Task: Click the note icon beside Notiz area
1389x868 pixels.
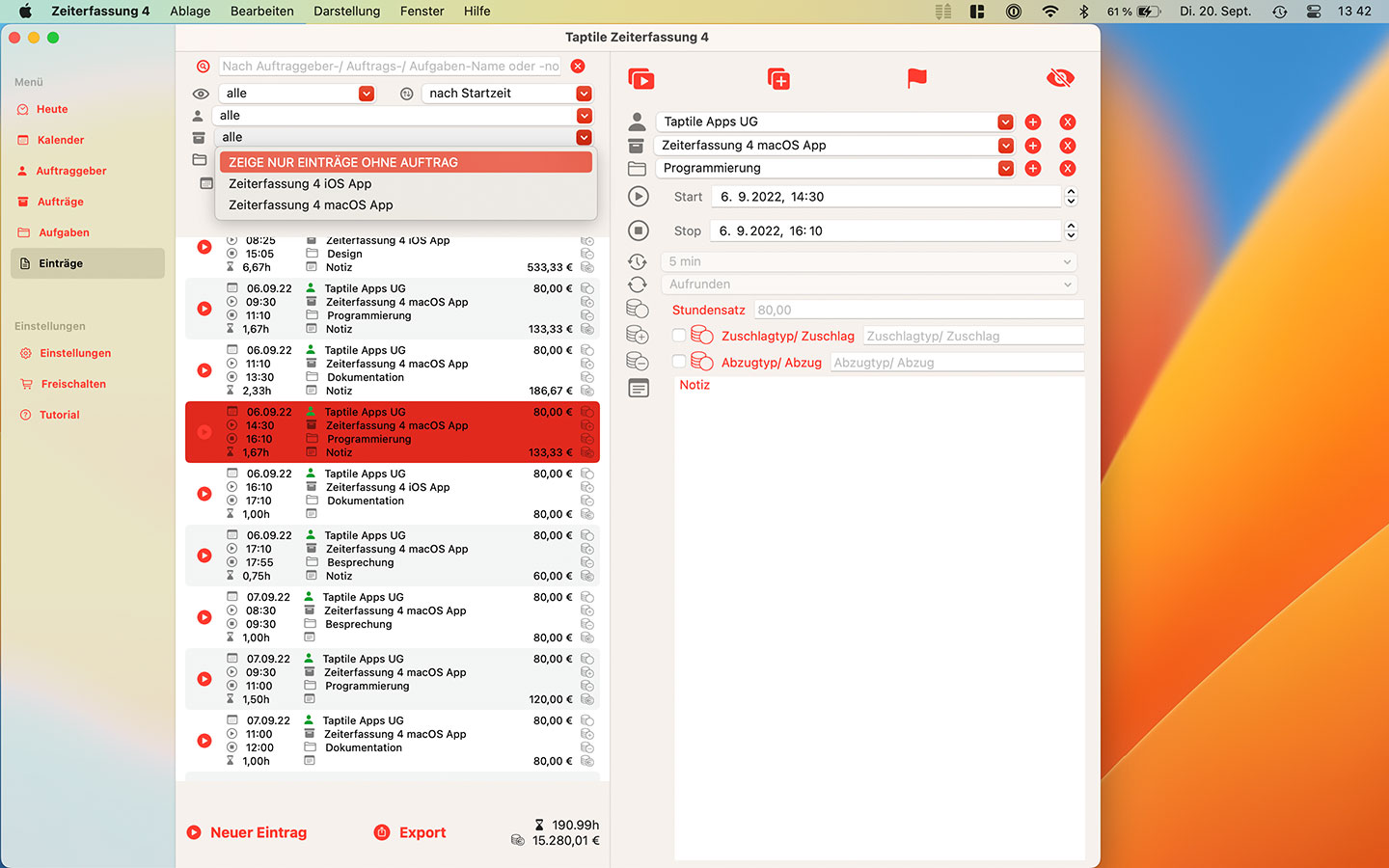Action: point(639,388)
